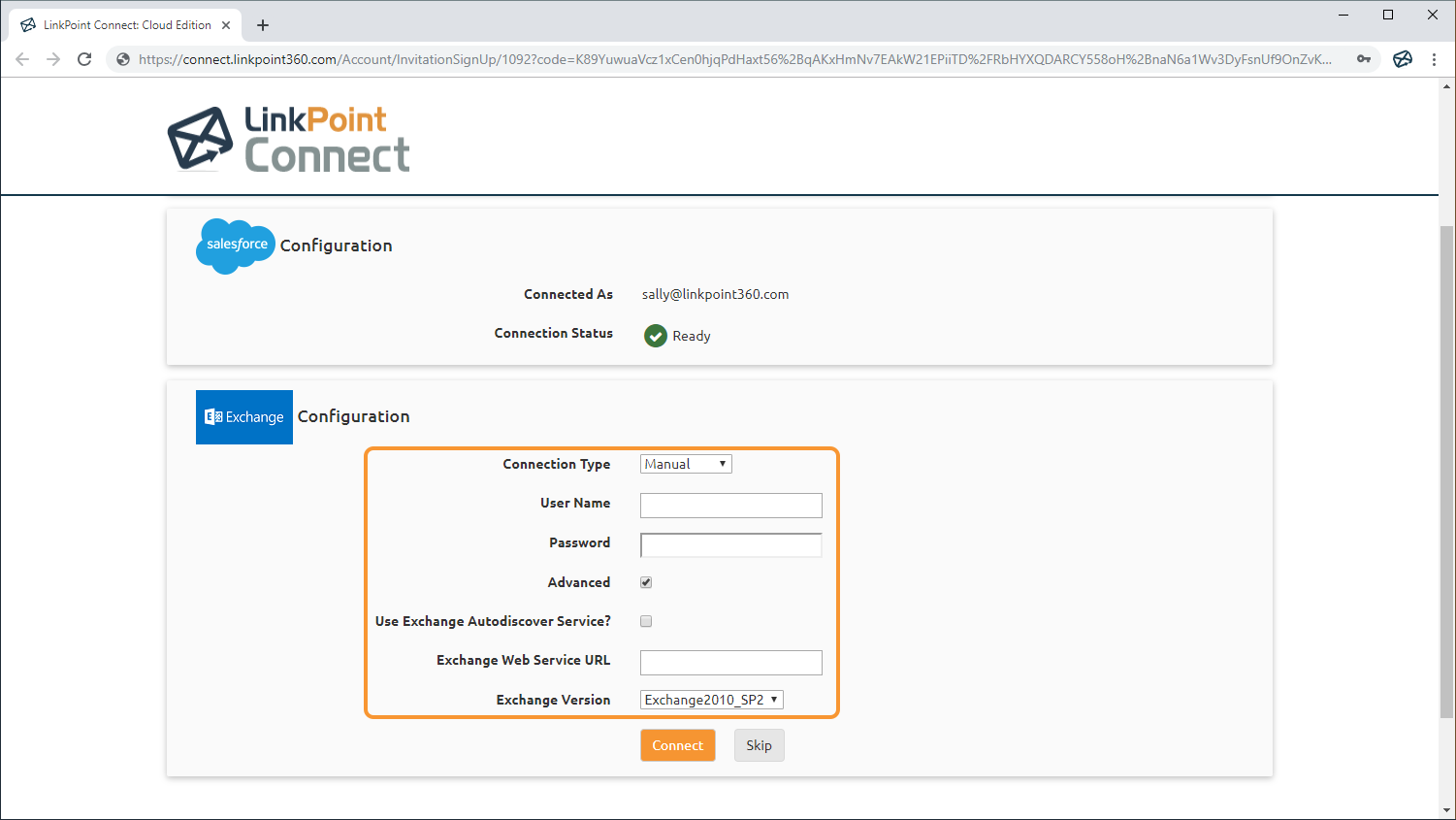This screenshot has height=820, width=1456.
Task: Close the LinkPoint Connect tab
Action: (x=226, y=25)
